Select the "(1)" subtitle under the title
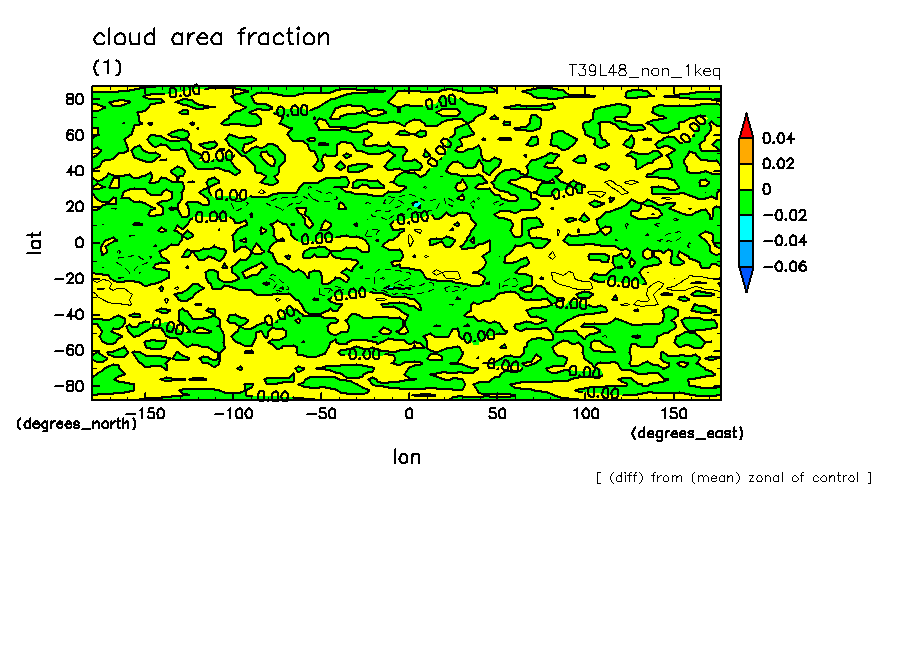Image resolution: width=904 pixels, height=654 pixels. [x=107, y=67]
